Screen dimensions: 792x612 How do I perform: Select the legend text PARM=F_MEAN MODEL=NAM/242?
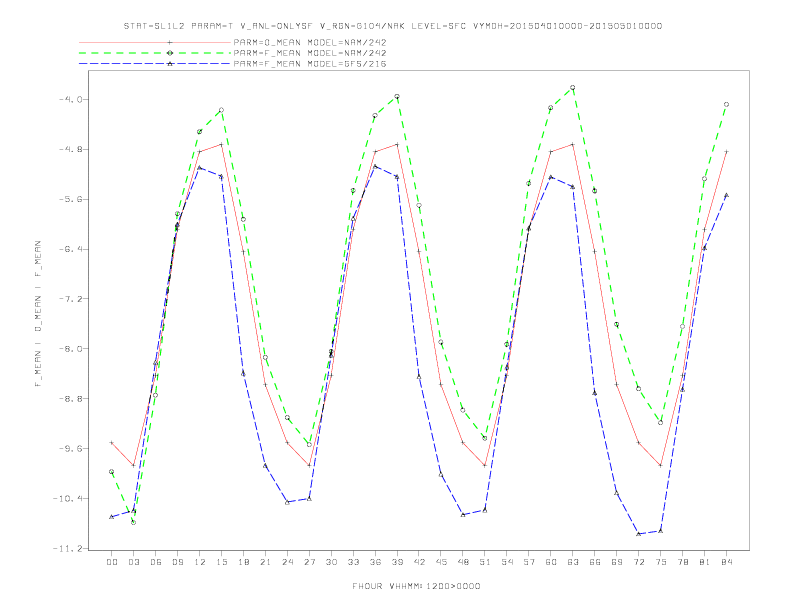click(310, 53)
